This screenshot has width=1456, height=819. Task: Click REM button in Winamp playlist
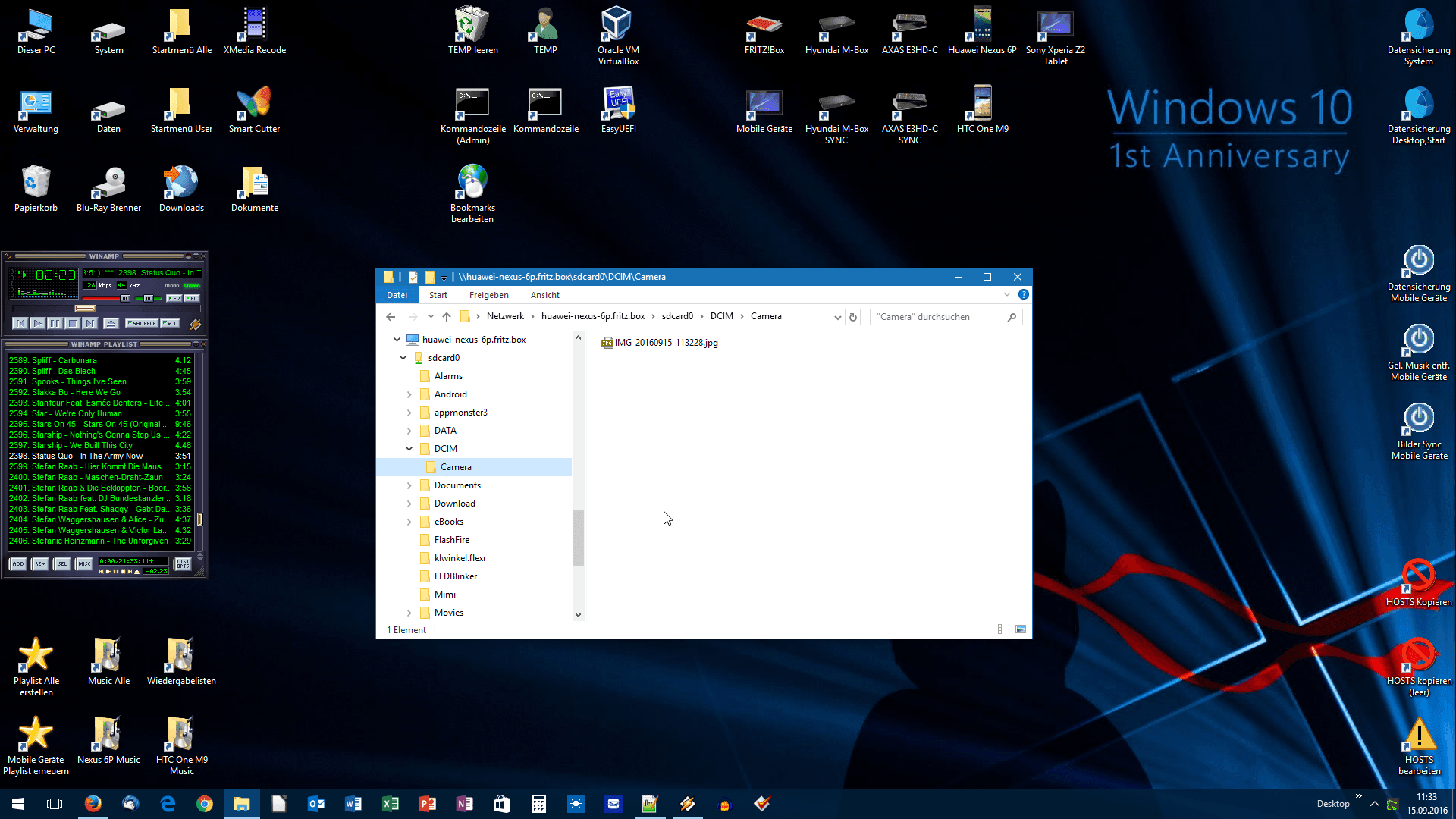[x=40, y=563]
